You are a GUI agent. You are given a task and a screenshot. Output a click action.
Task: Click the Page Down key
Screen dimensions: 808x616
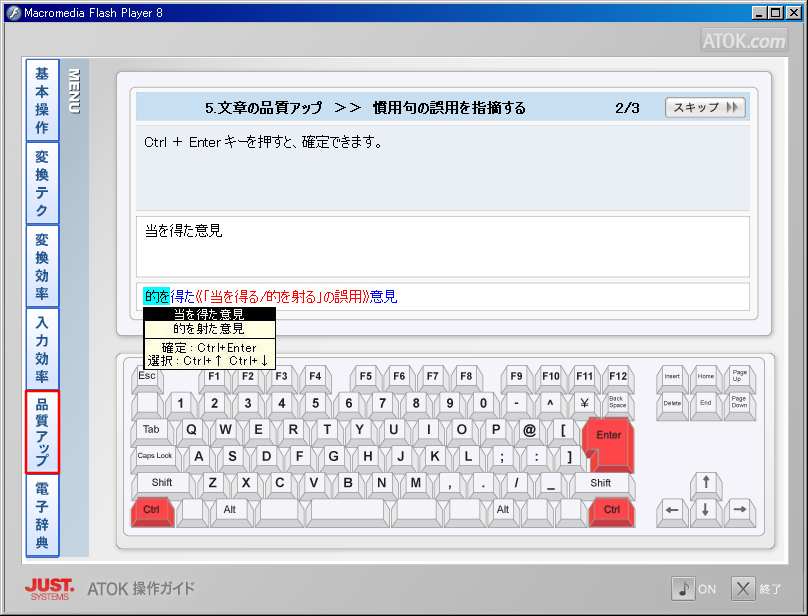[740, 405]
